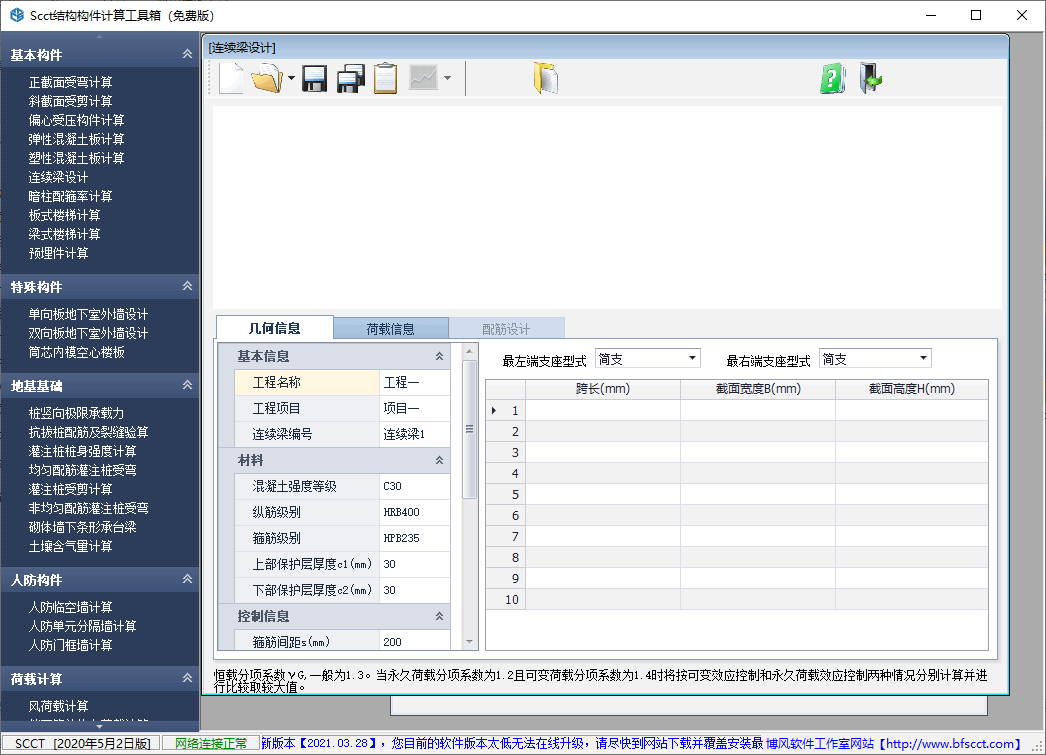This screenshot has height=755, width=1046.
Task: Collapse the 控制信息 property section
Action: pos(440,616)
